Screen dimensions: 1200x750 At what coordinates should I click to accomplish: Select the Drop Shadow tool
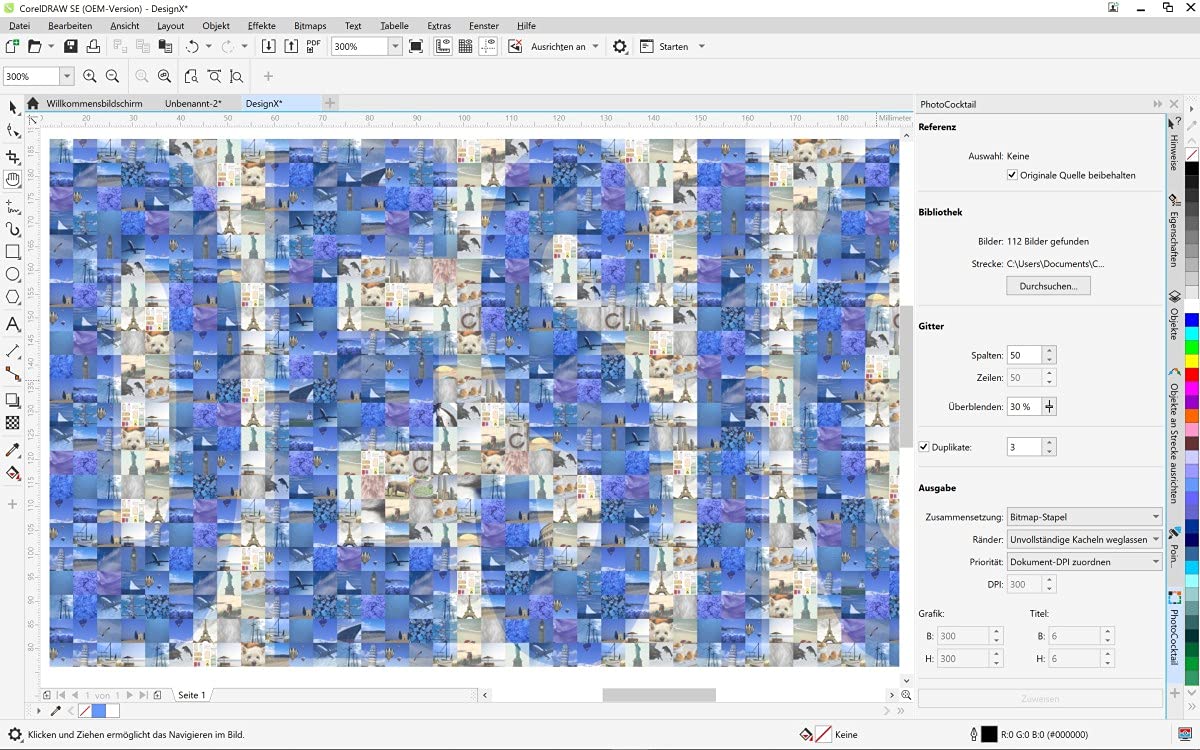click(13, 400)
